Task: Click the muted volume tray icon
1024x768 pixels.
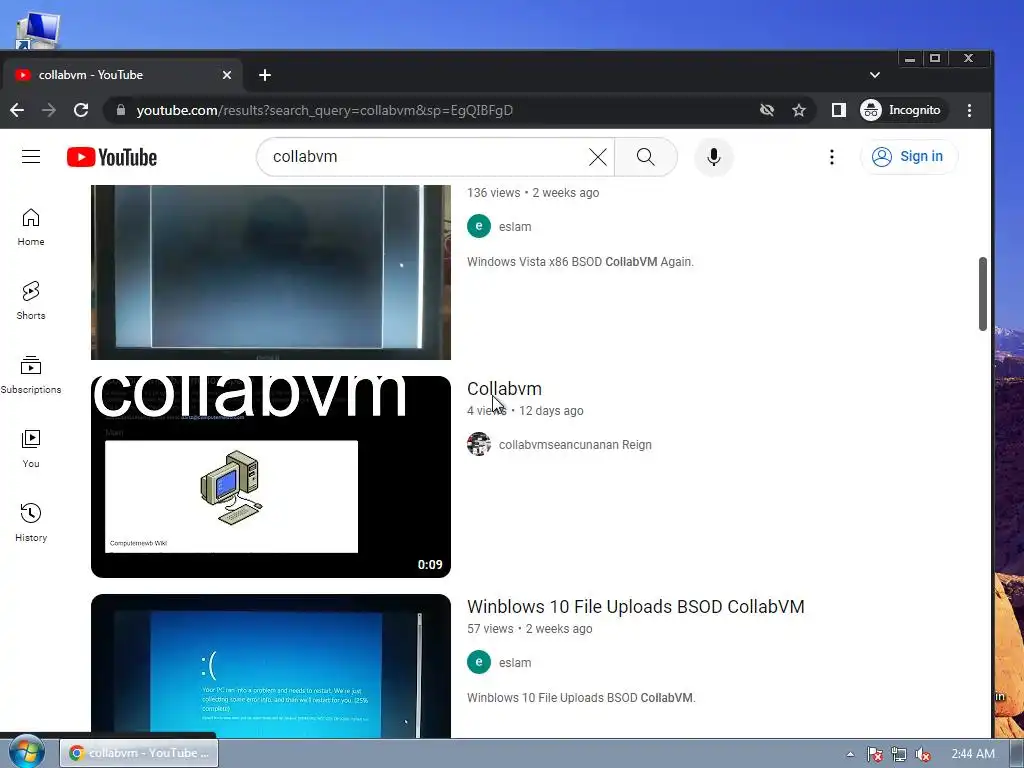Action: [x=923, y=754]
